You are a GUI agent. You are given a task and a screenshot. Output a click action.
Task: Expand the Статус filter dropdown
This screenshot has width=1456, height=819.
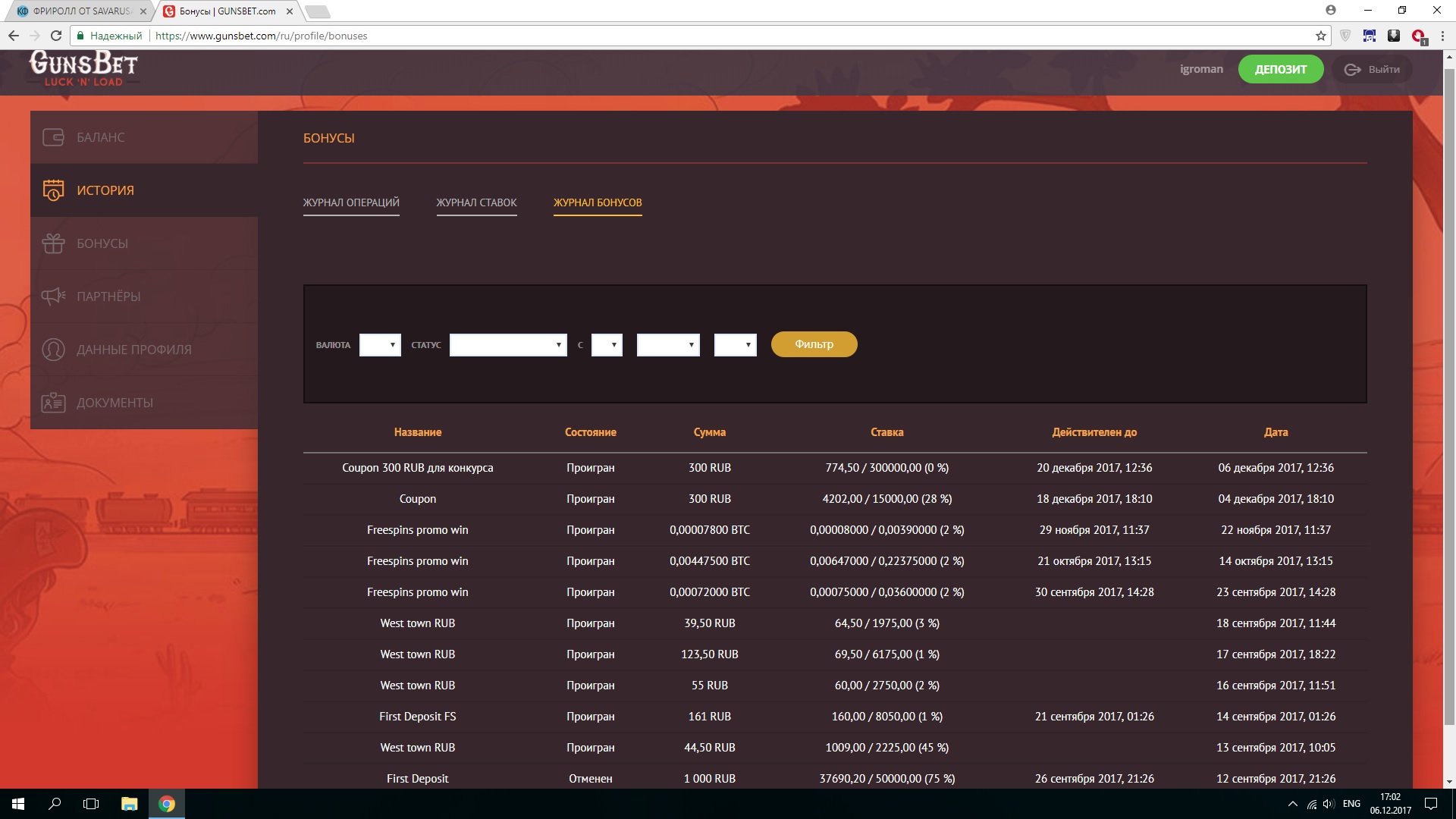point(508,345)
